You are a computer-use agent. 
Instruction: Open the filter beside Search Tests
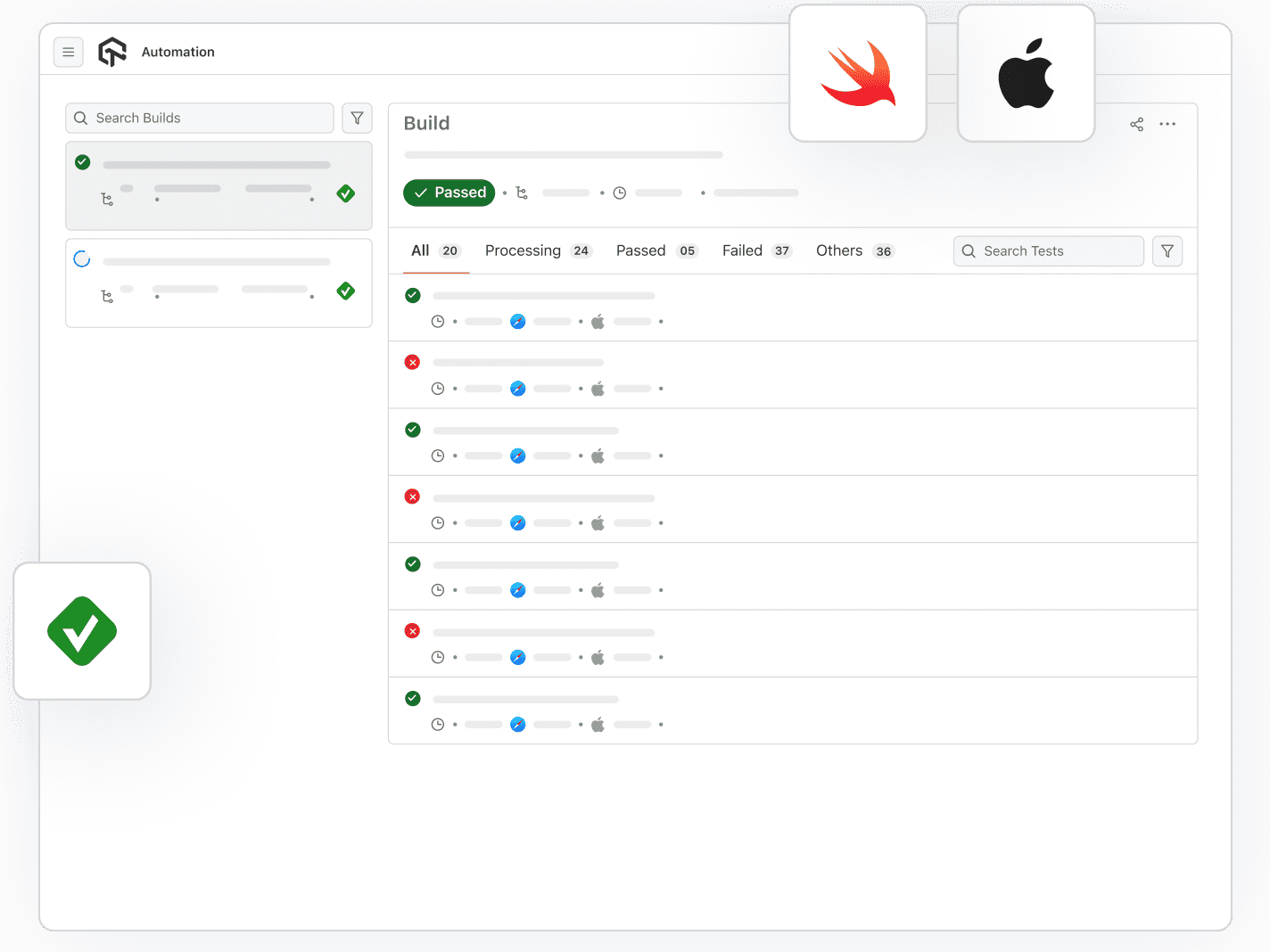point(1167,250)
